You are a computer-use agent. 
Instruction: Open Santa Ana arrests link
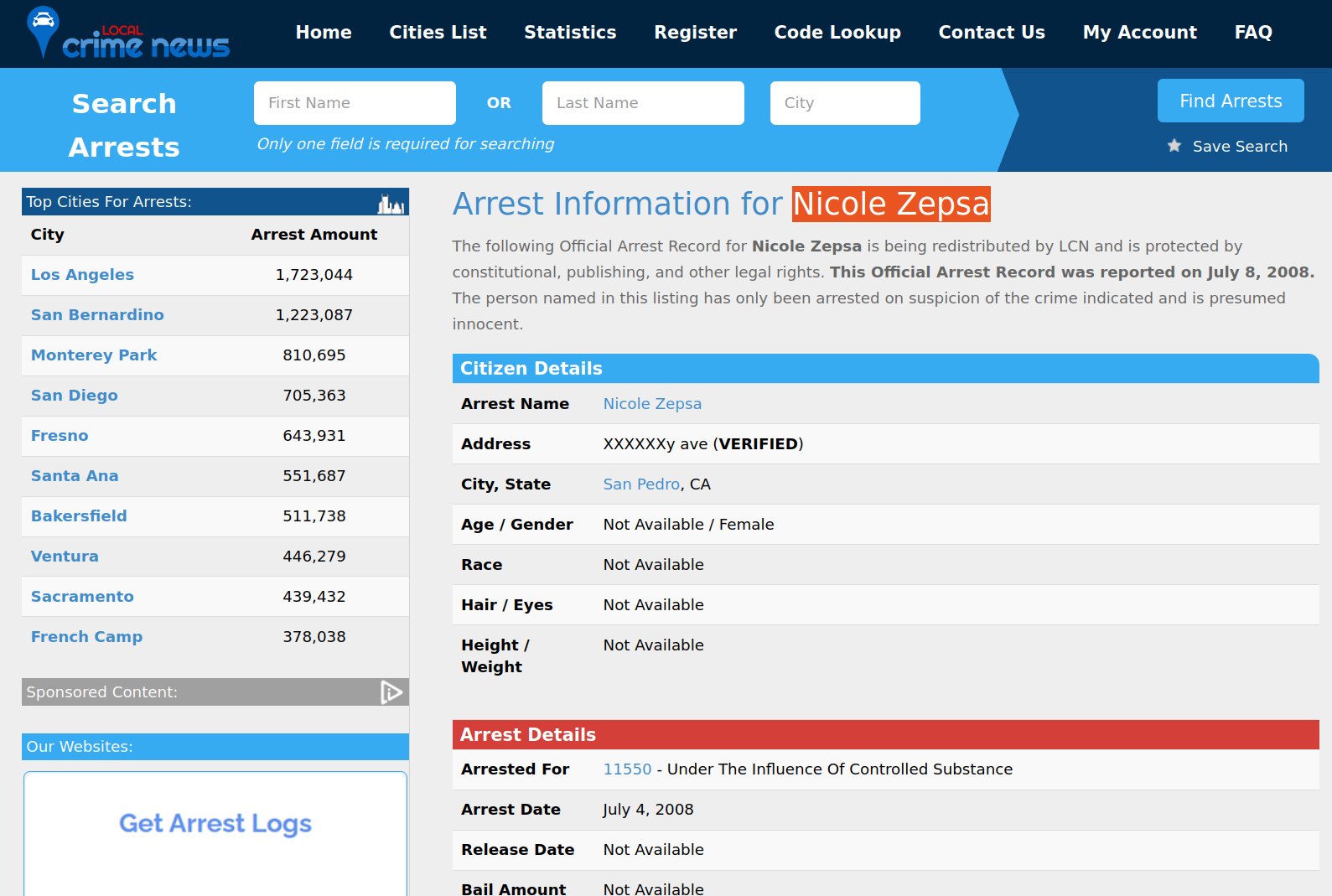point(75,476)
